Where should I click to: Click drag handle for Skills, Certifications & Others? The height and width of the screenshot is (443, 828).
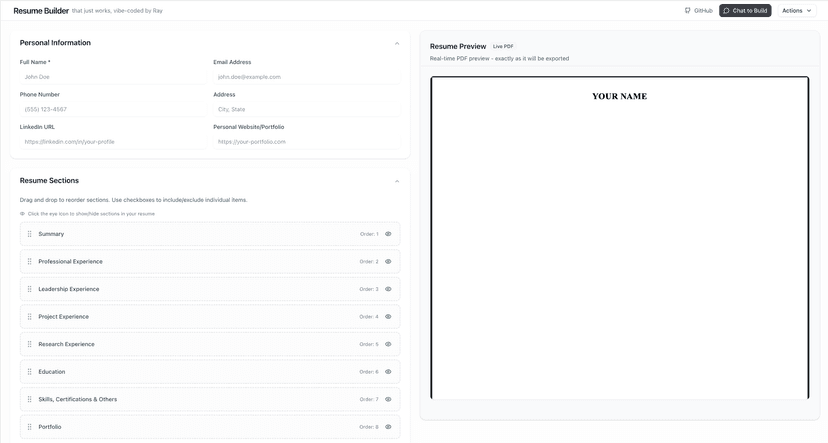tap(30, 399)
